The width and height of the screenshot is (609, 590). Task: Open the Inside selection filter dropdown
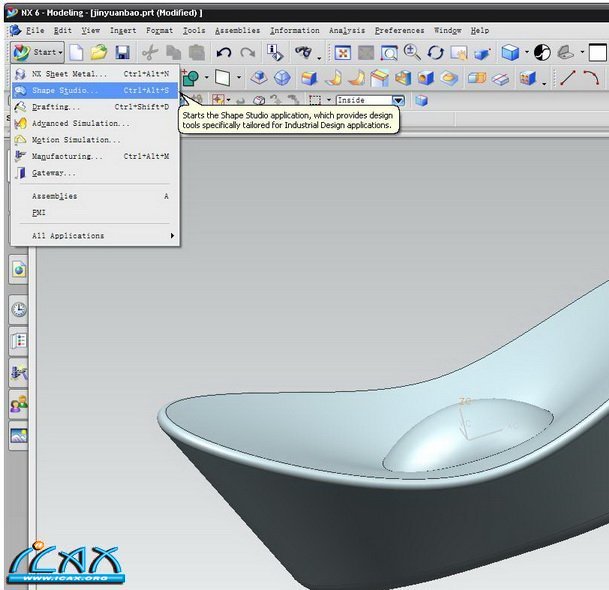(x=398, y=100)
